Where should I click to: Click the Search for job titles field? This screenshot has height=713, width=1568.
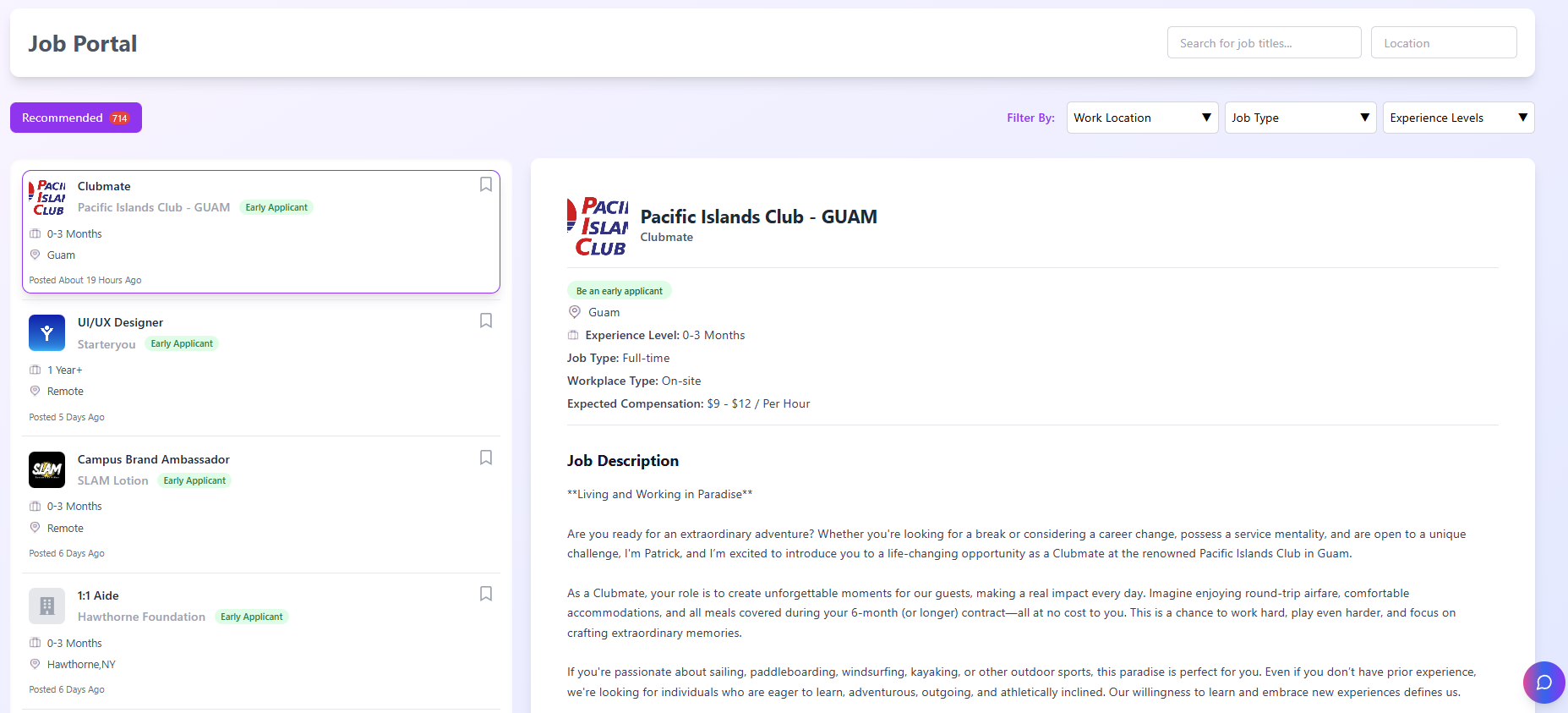1264,42
